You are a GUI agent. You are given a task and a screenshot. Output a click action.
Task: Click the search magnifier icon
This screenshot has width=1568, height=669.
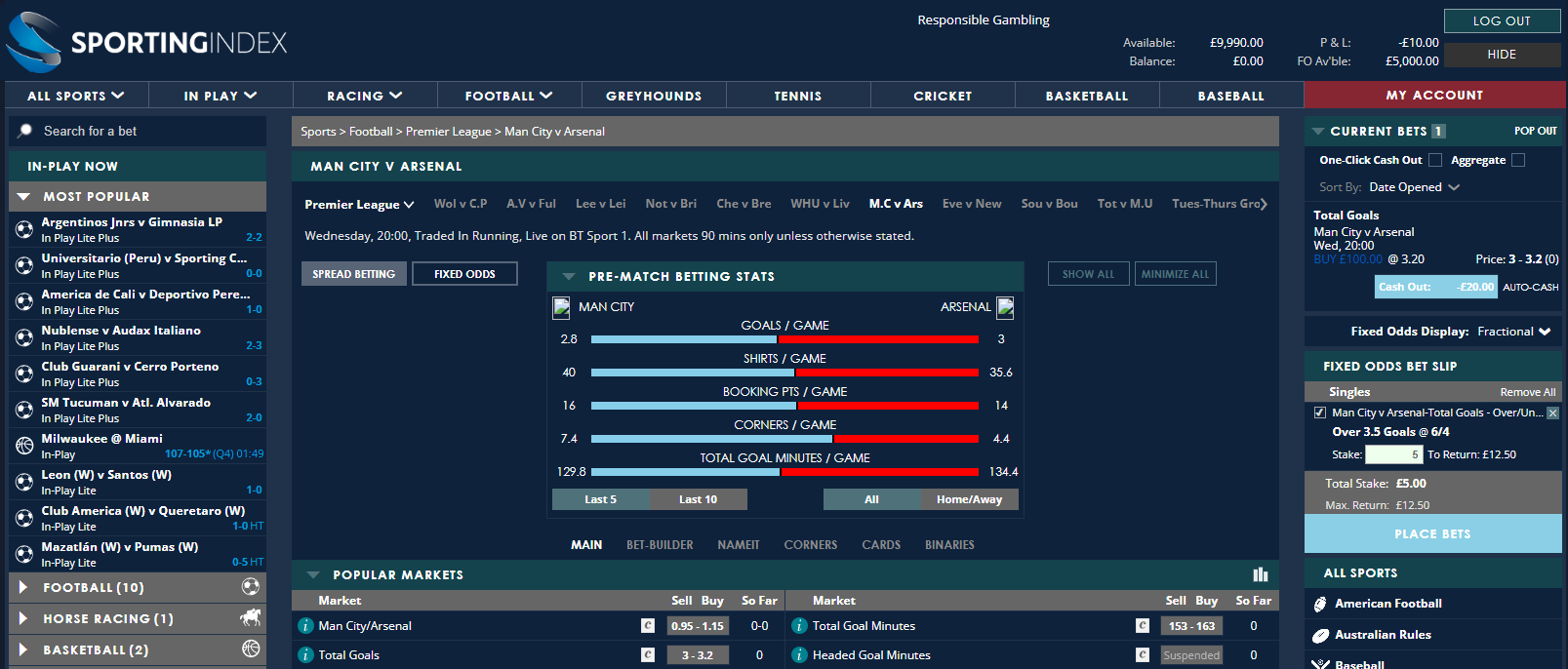[25, 131]
